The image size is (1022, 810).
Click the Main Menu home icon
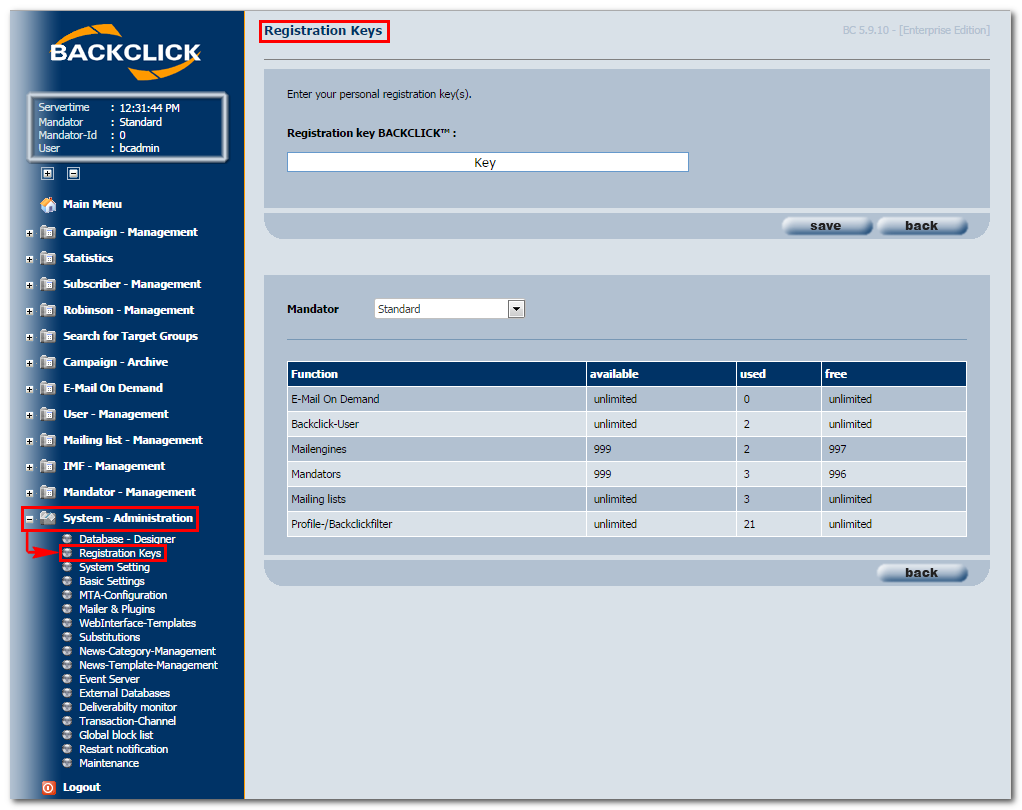click(x=48, y=205)
